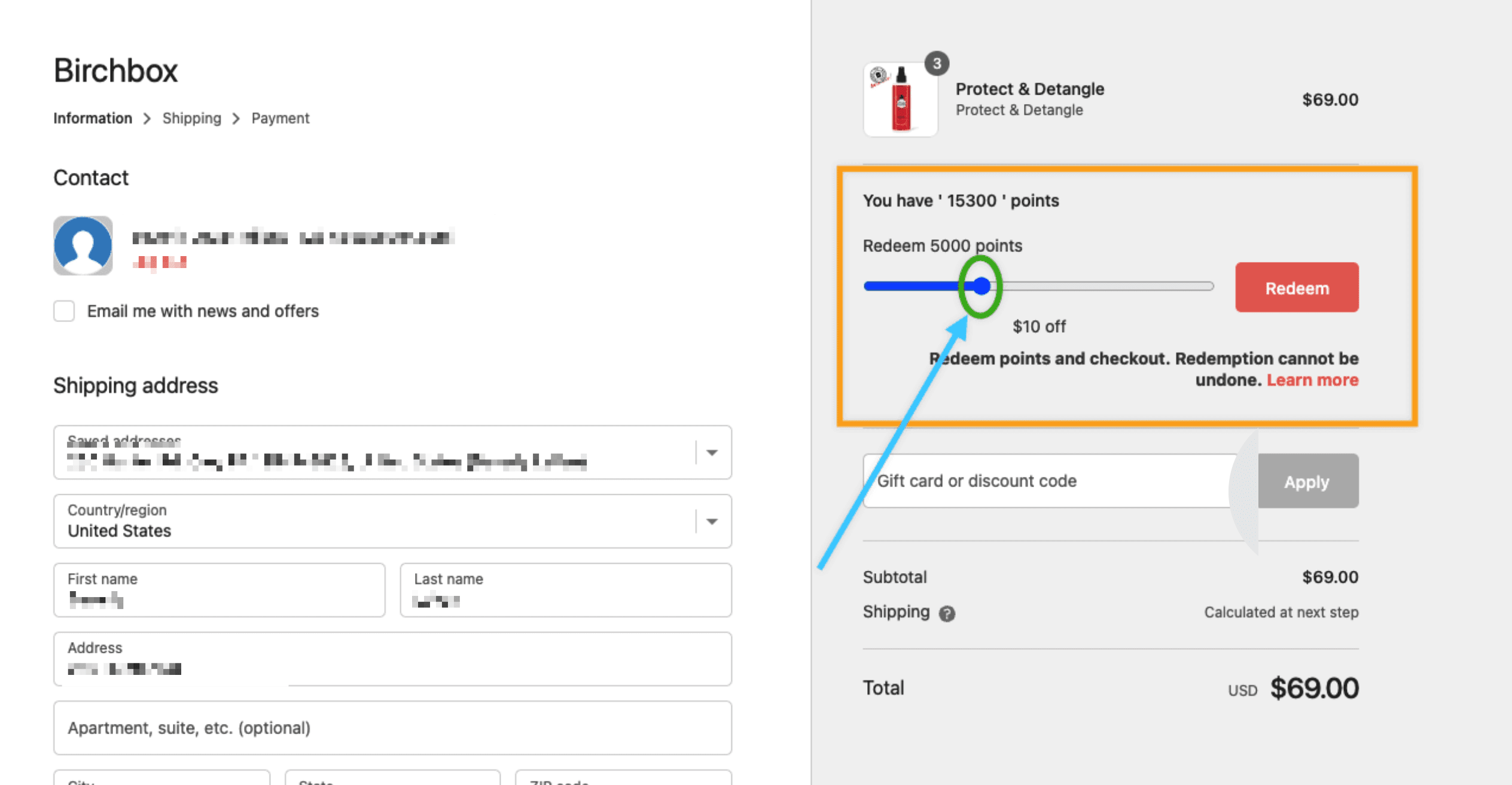Select the Information breadcrumb step
This screenshot has height=785, width=1512.
93,118
